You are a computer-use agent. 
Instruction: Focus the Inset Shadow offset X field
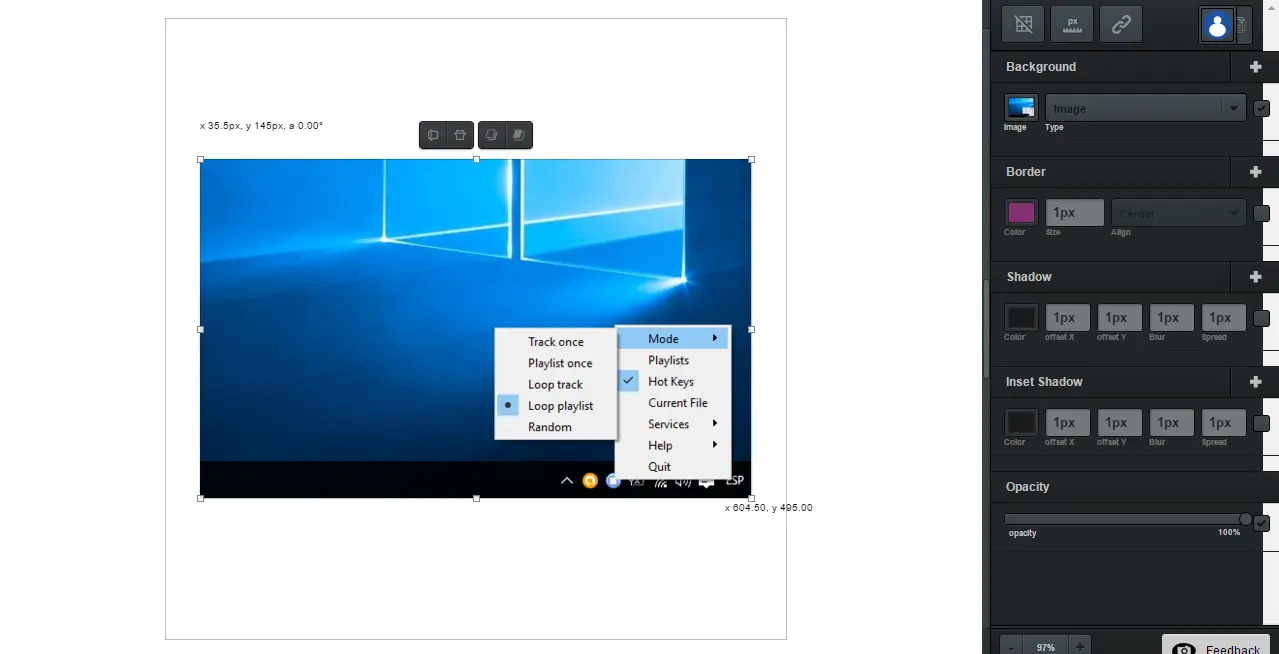click(1067, 423)
